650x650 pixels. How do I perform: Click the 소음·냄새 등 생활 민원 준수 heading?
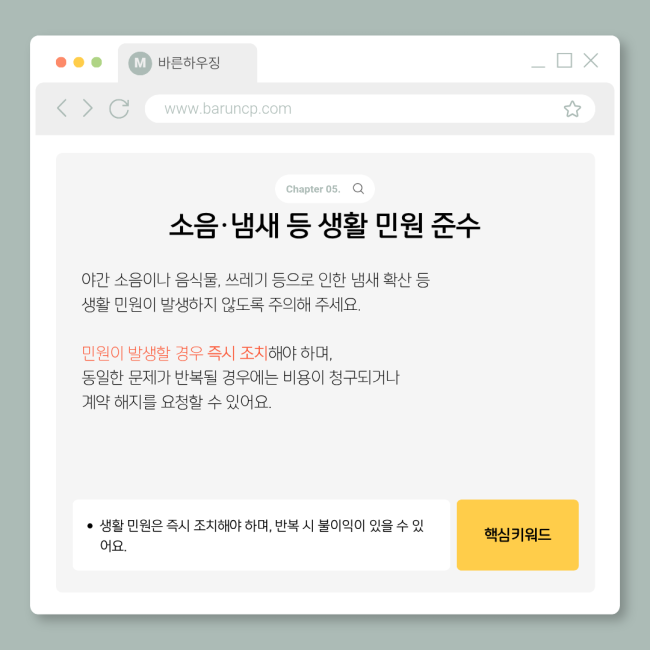(325, 226)
